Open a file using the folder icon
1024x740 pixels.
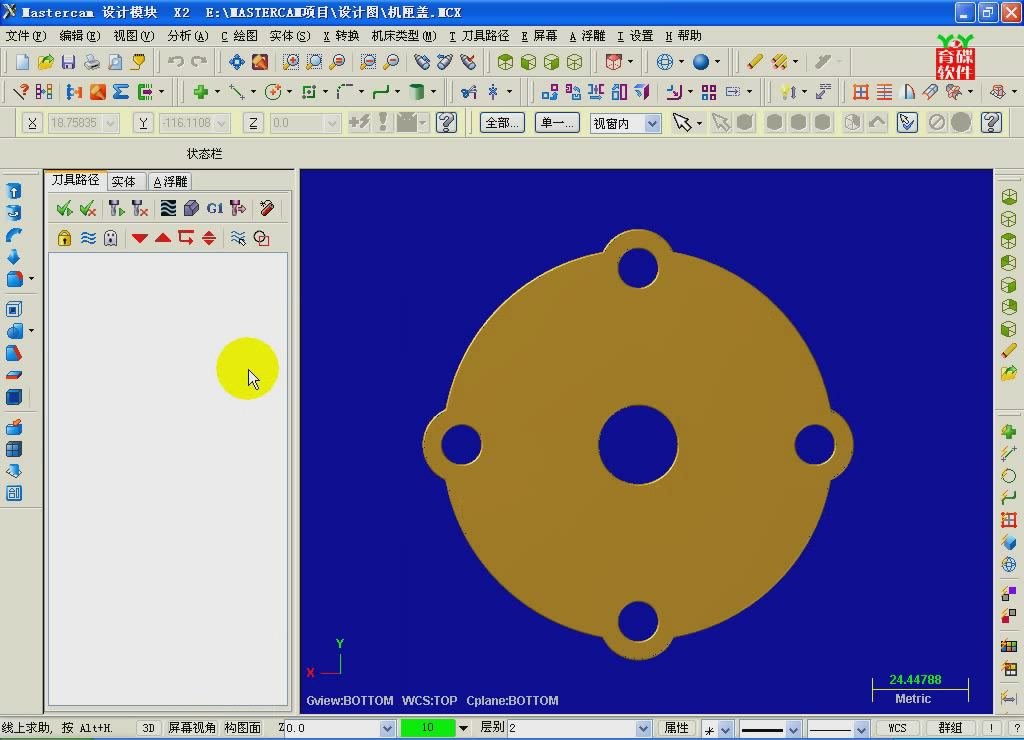(45, 62)
